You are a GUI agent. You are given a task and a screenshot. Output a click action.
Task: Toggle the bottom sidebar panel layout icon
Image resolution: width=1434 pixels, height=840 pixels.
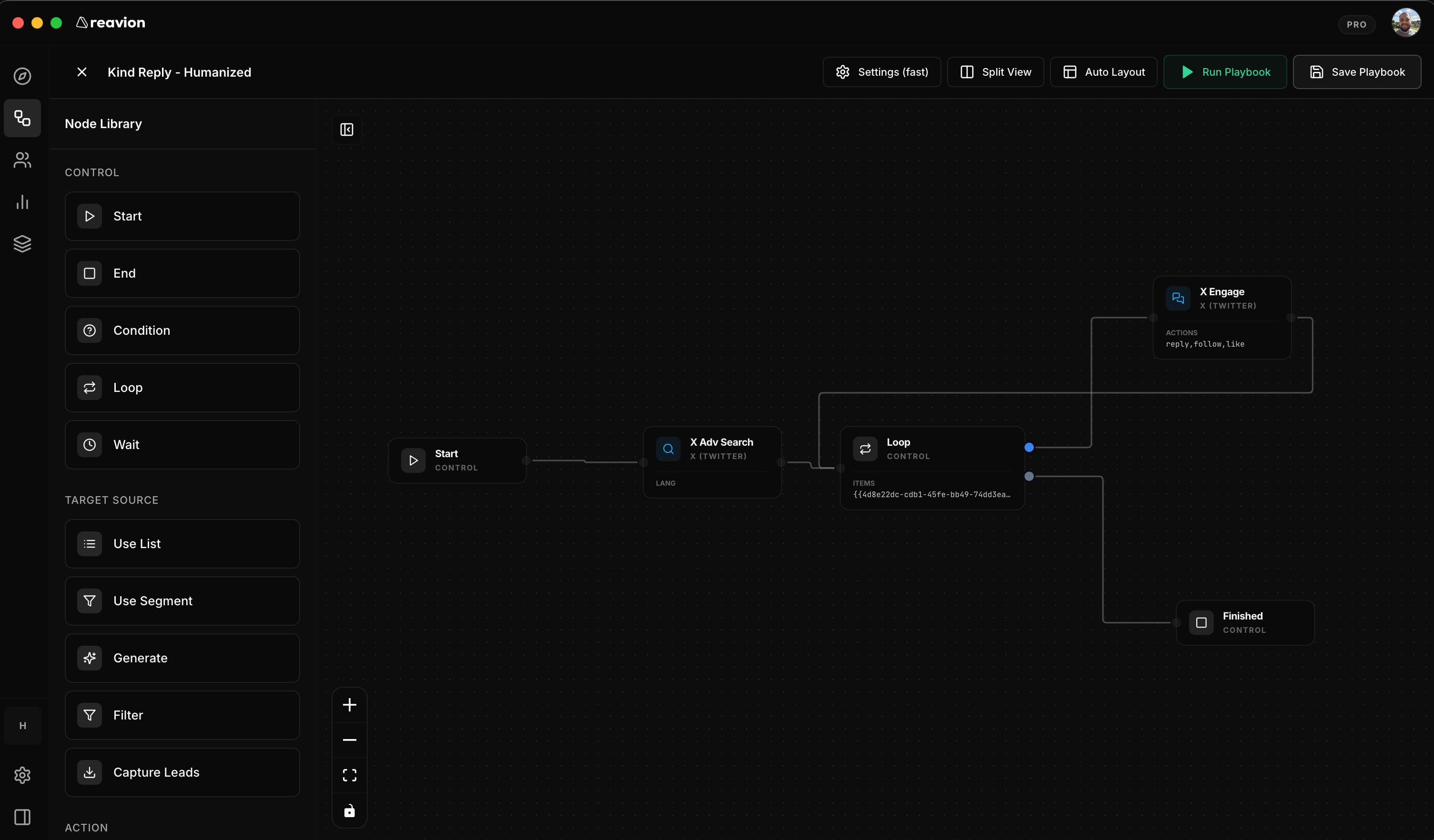[22, 817]
